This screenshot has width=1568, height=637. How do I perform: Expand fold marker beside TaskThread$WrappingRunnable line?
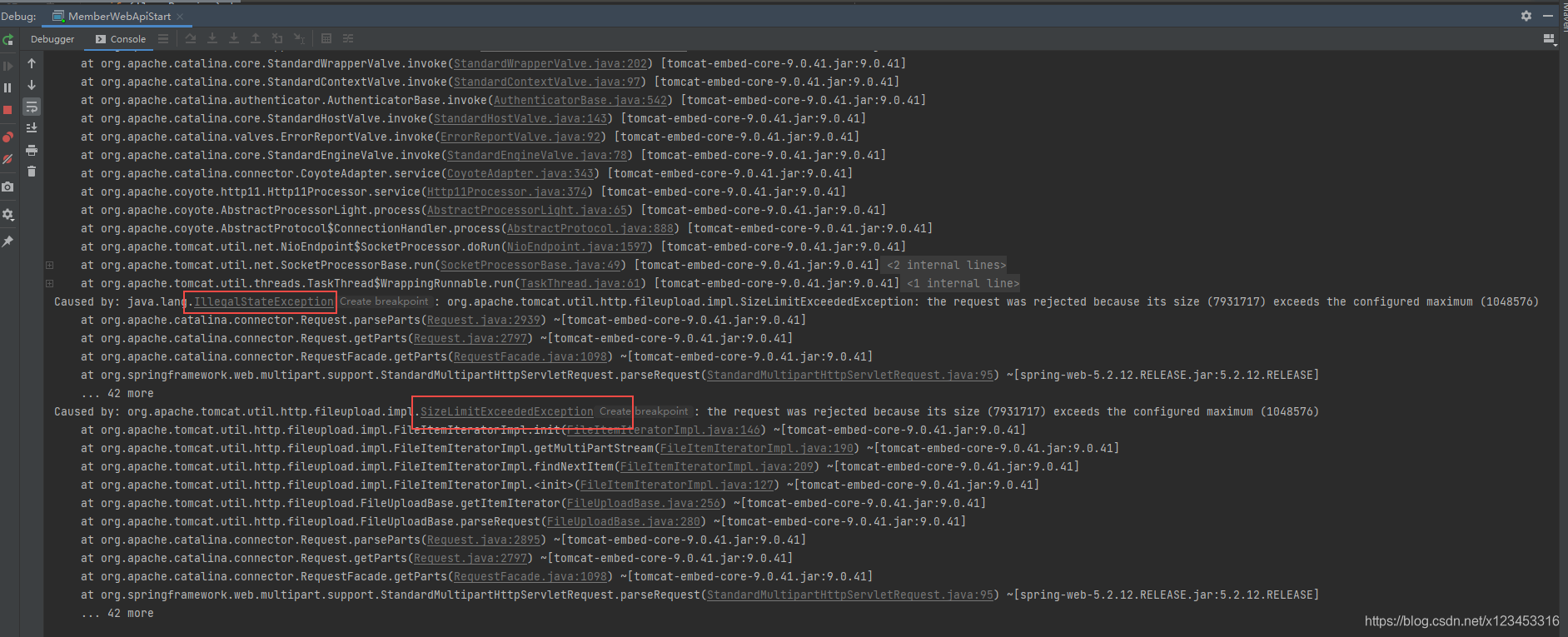pyautogui.click(x=49, y=283)
